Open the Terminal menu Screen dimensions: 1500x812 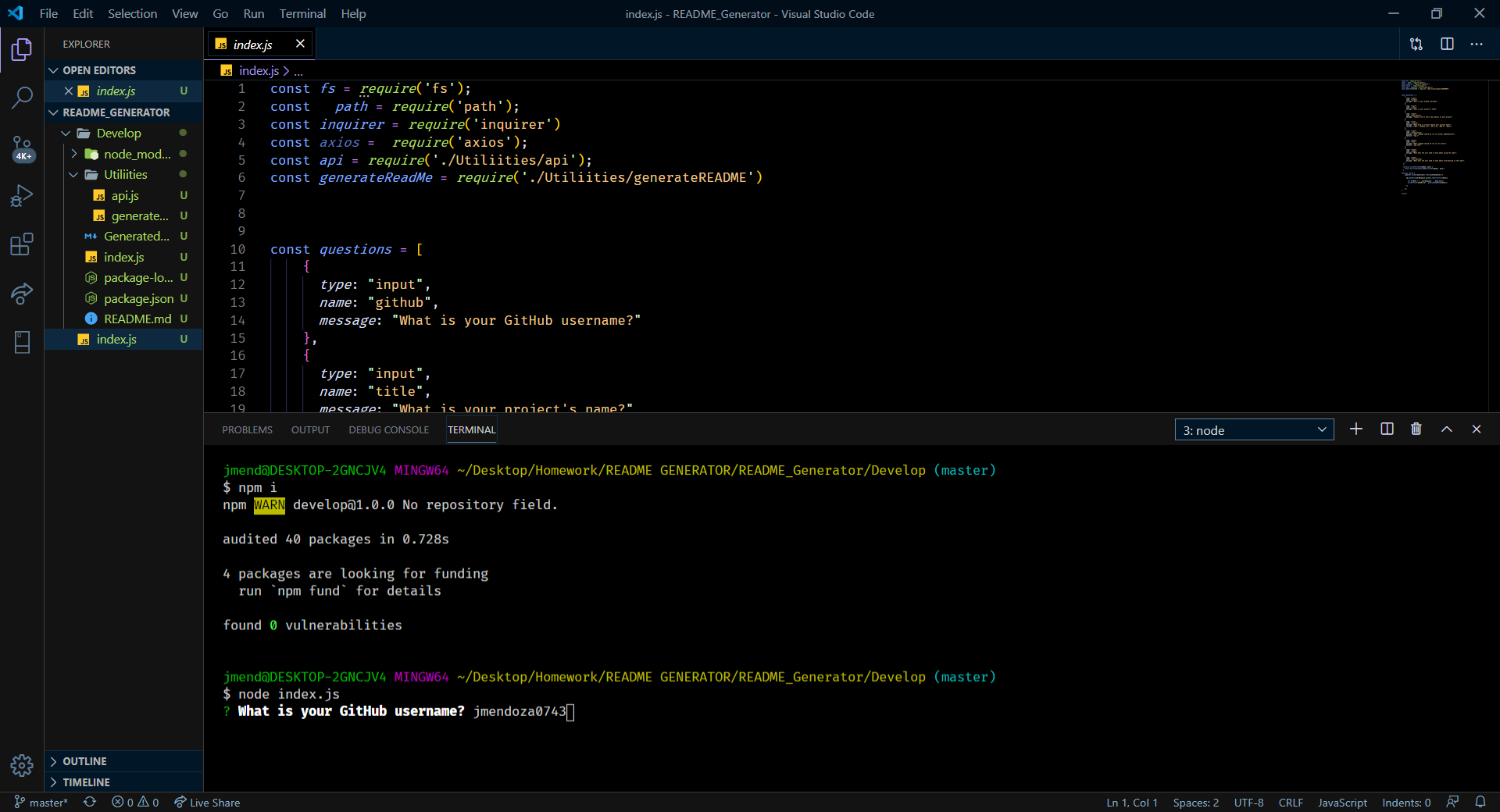tap(302, 13)
